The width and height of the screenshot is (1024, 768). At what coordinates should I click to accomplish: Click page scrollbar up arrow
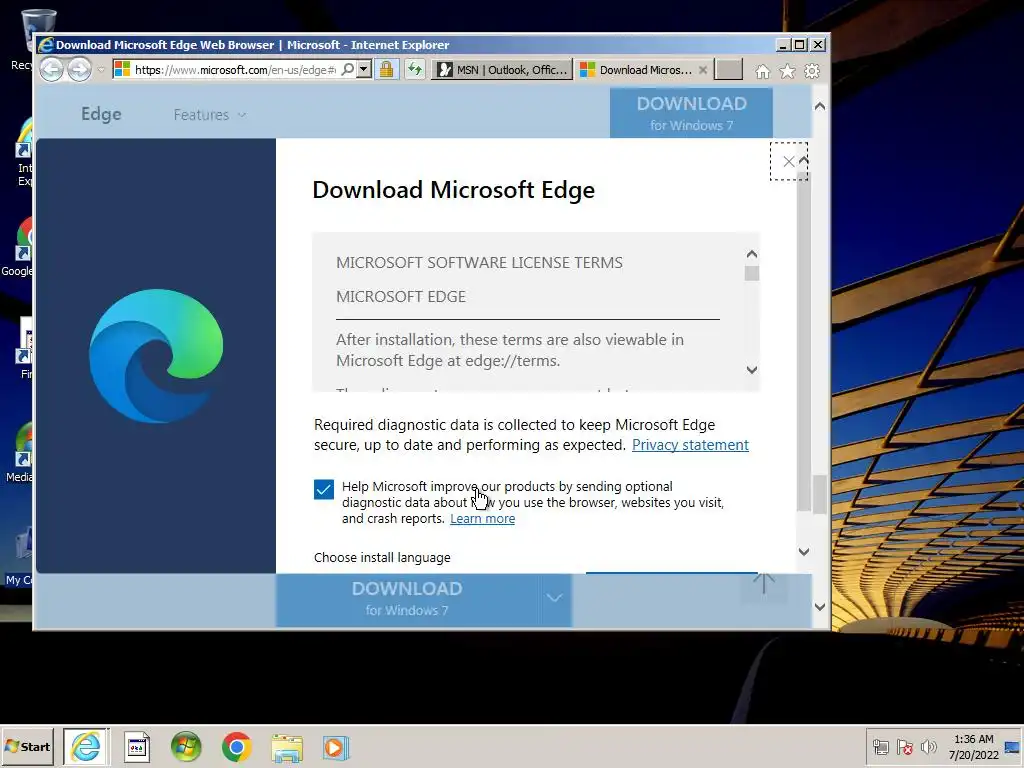[820, 106]
